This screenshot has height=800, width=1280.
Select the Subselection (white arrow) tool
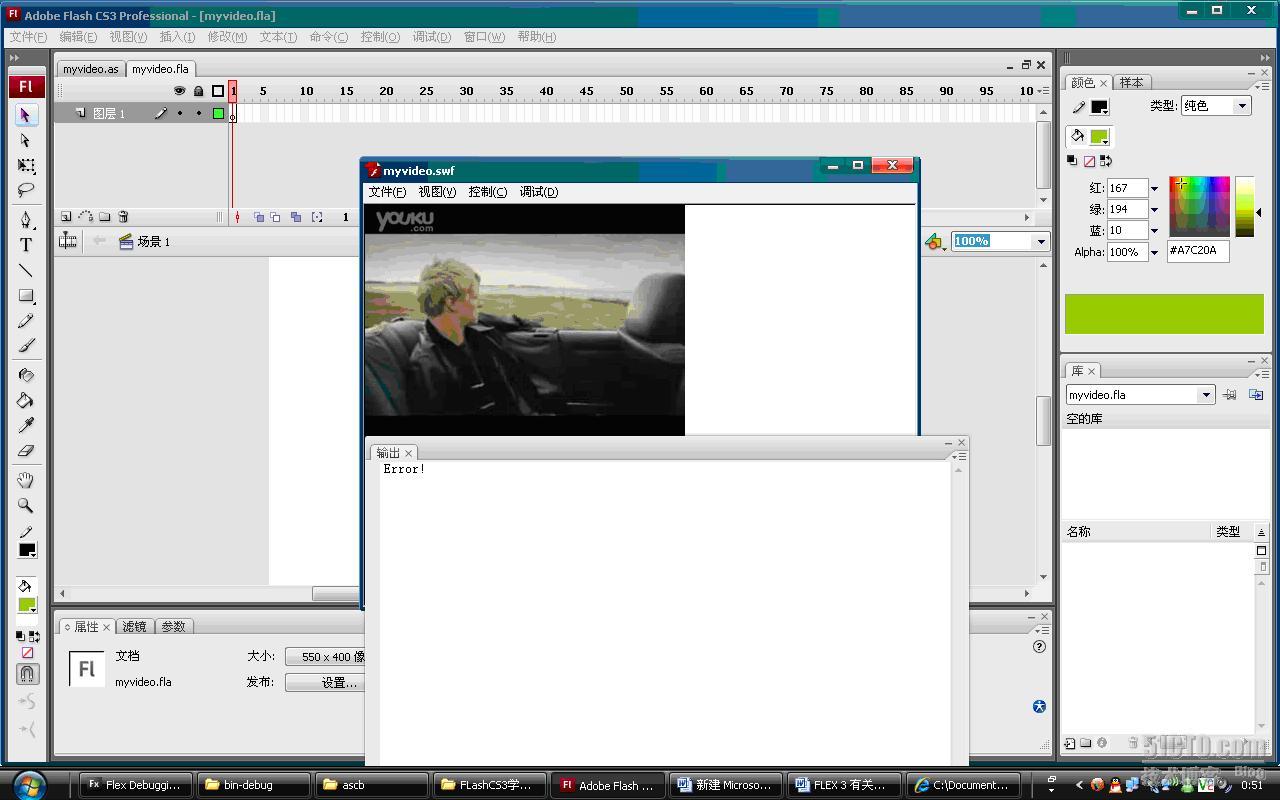26,141
